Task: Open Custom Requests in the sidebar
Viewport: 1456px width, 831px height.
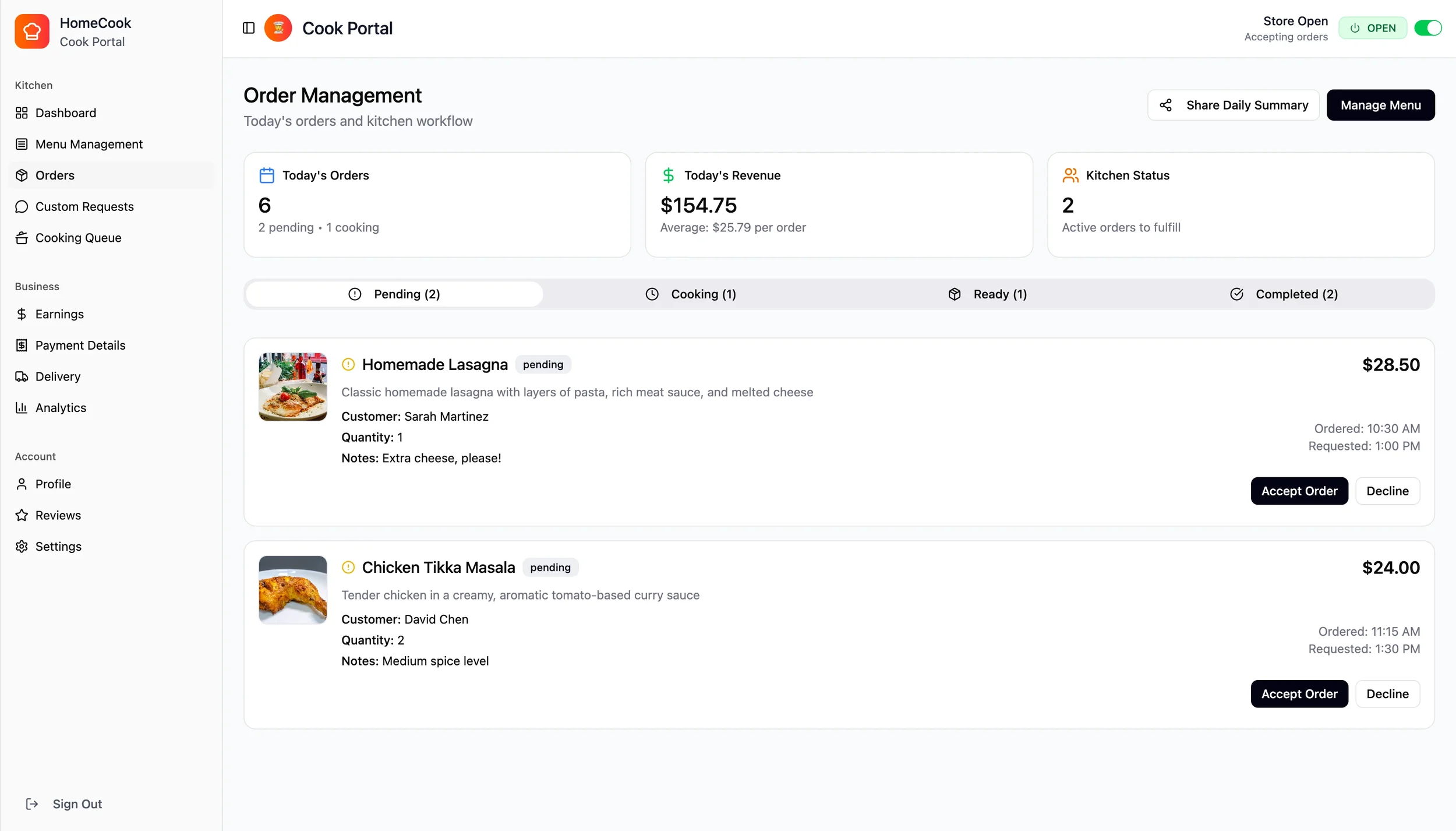Action: tap(84, 207)
